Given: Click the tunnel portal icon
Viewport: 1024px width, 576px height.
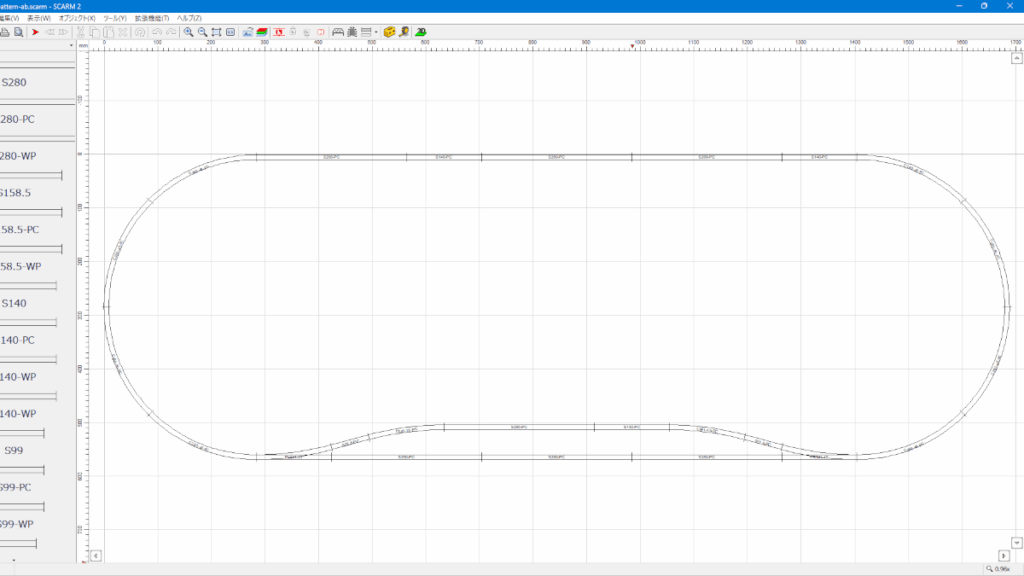Looking at the screenshot, I should (x=338, y=32).
